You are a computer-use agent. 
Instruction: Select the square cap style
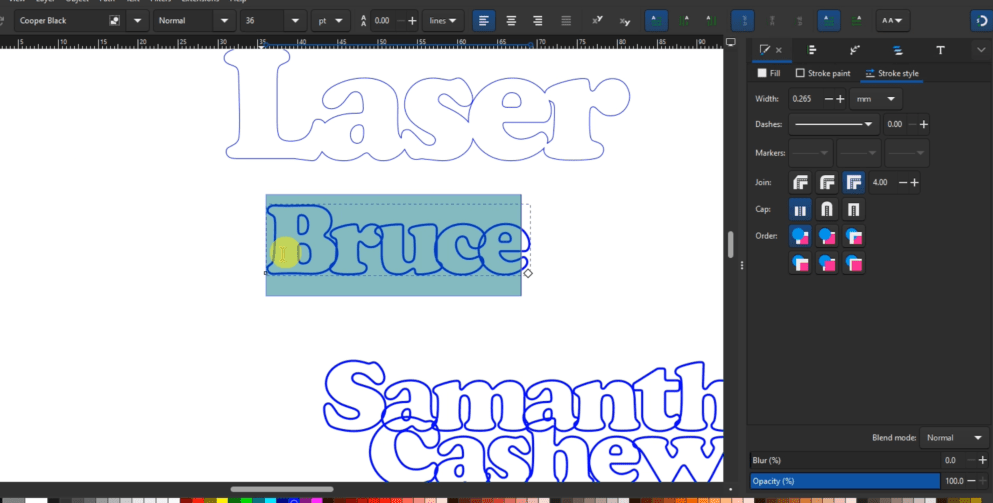point(853,210)
